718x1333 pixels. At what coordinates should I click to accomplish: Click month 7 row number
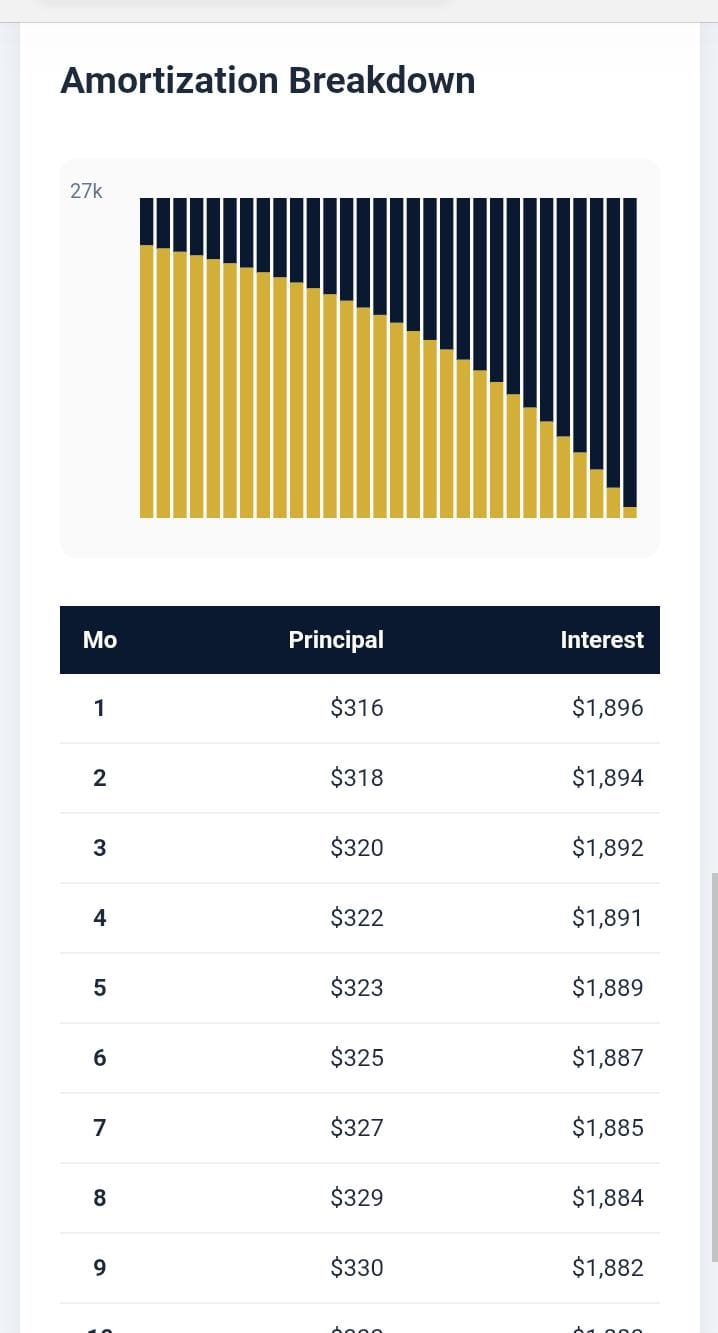pyautogui.click(x=99, y=1128)
